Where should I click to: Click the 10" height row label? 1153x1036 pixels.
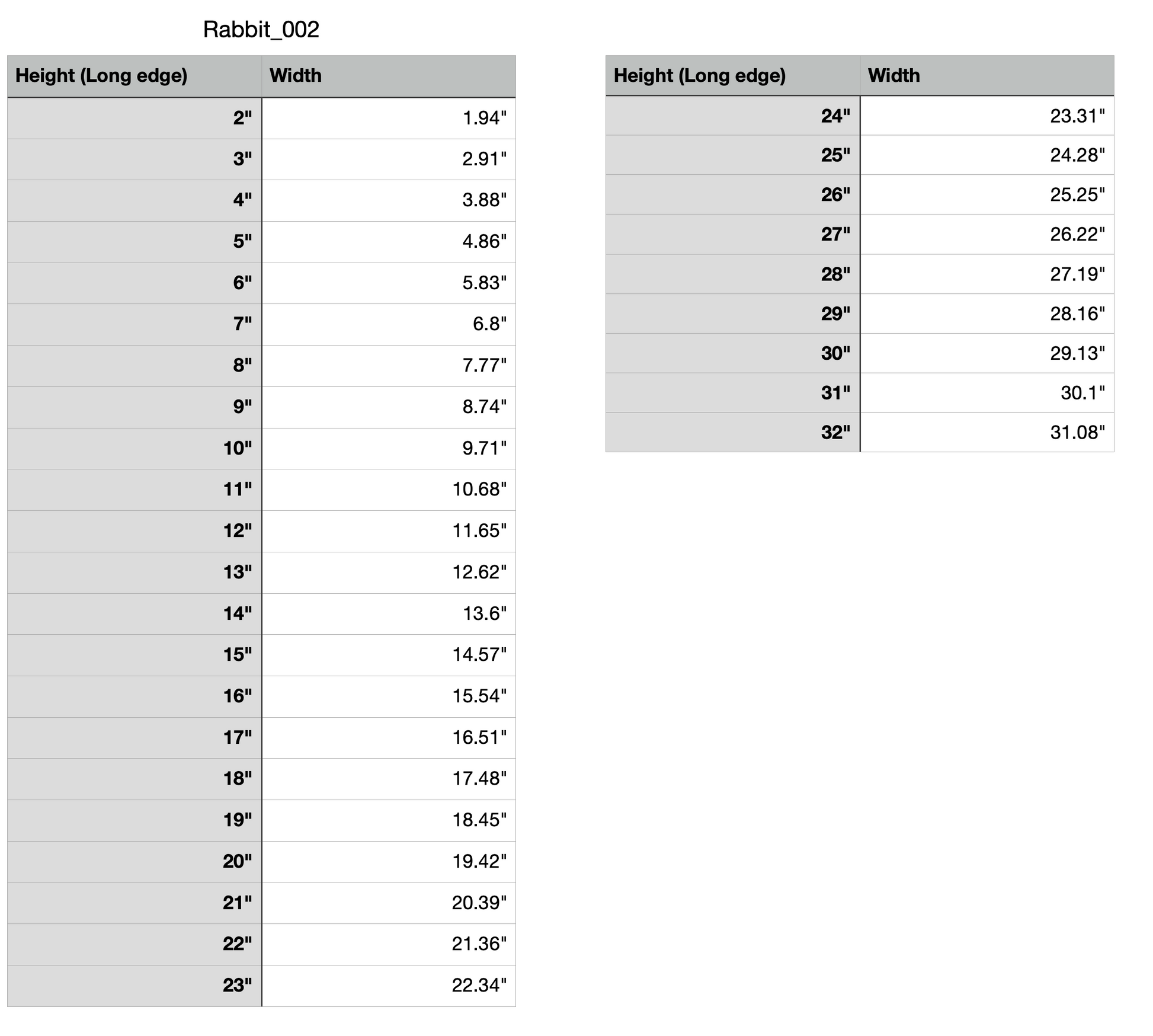[237, 448]
